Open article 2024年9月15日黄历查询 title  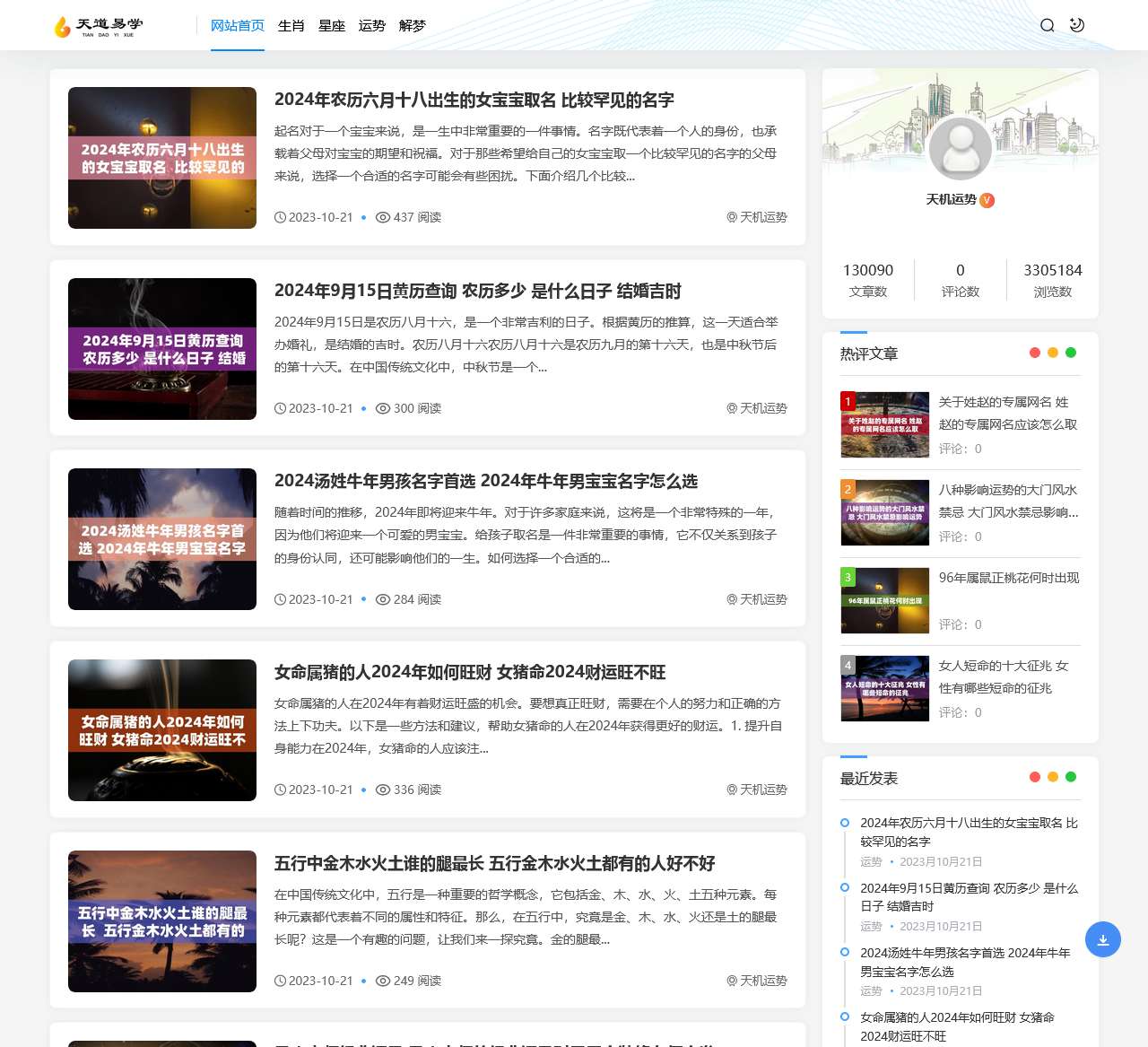pyautogui.click(x=477, y=291)
